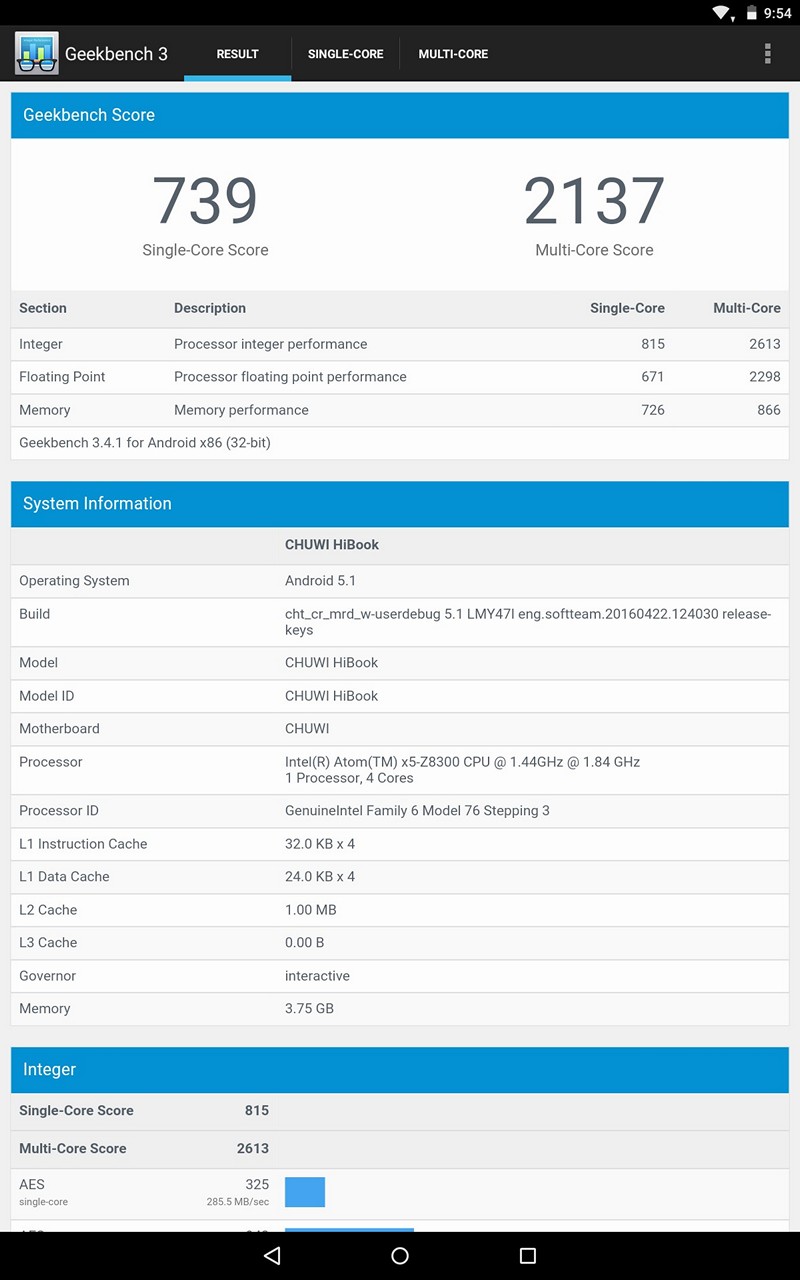Tap the Integer Single-Core Score row

(400, 1111)
